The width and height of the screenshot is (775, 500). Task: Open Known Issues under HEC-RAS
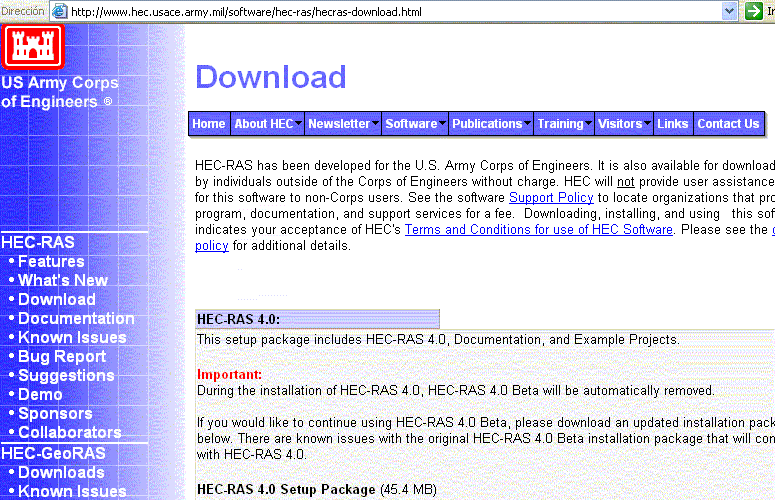click(72, 337)
